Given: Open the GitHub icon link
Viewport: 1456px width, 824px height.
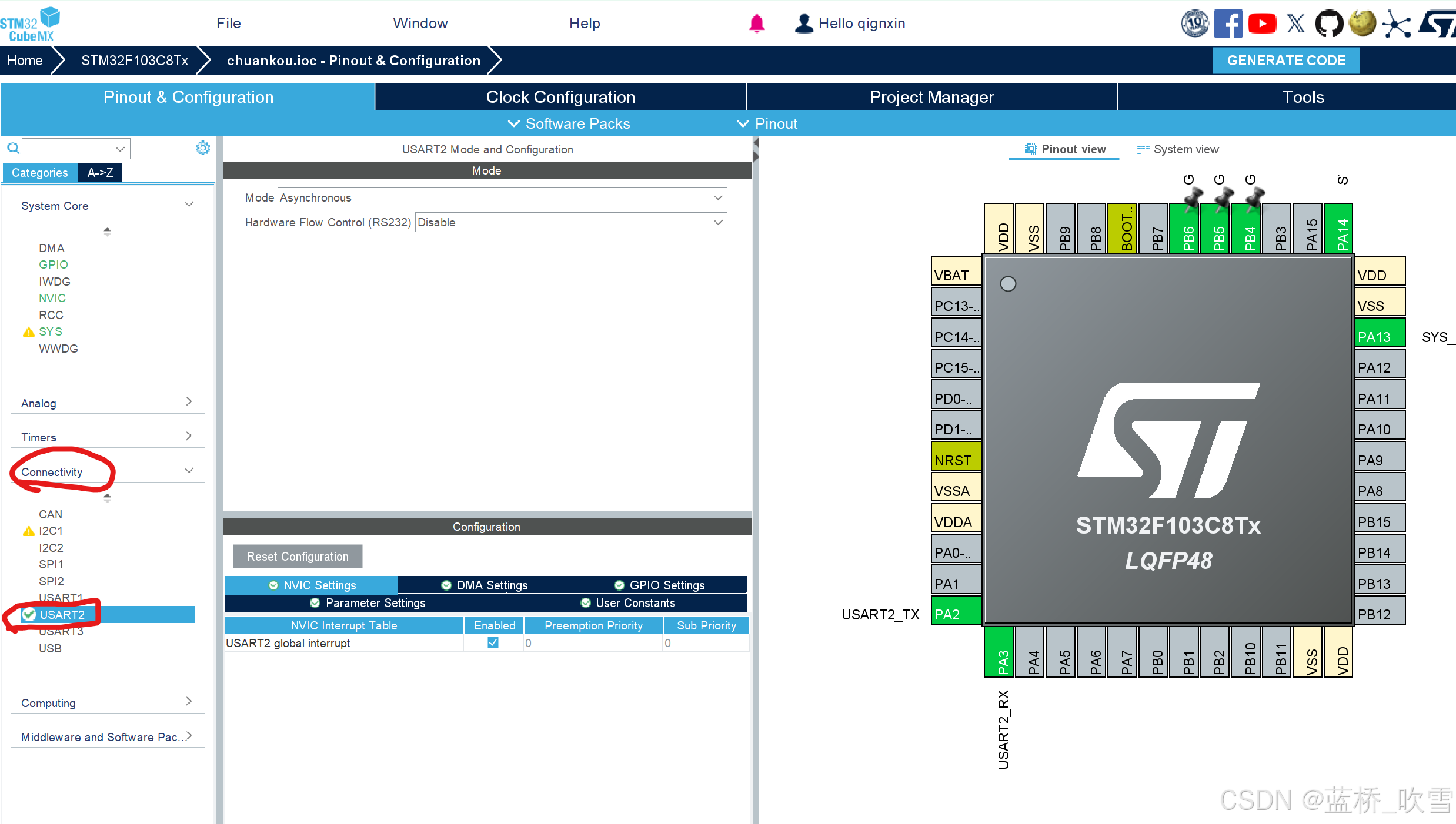Looking at the screenshot, I should [x=1329, y=24].
